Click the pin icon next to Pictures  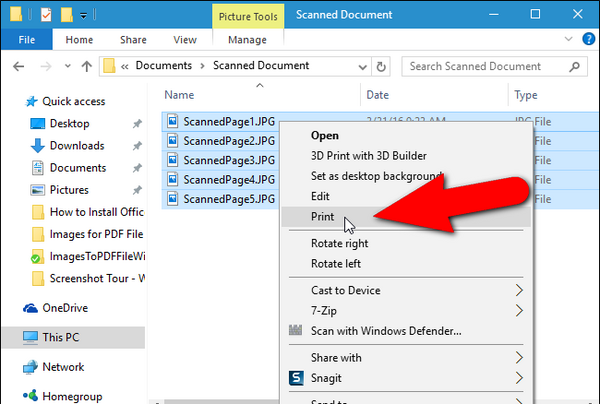[x=137, y=190]
